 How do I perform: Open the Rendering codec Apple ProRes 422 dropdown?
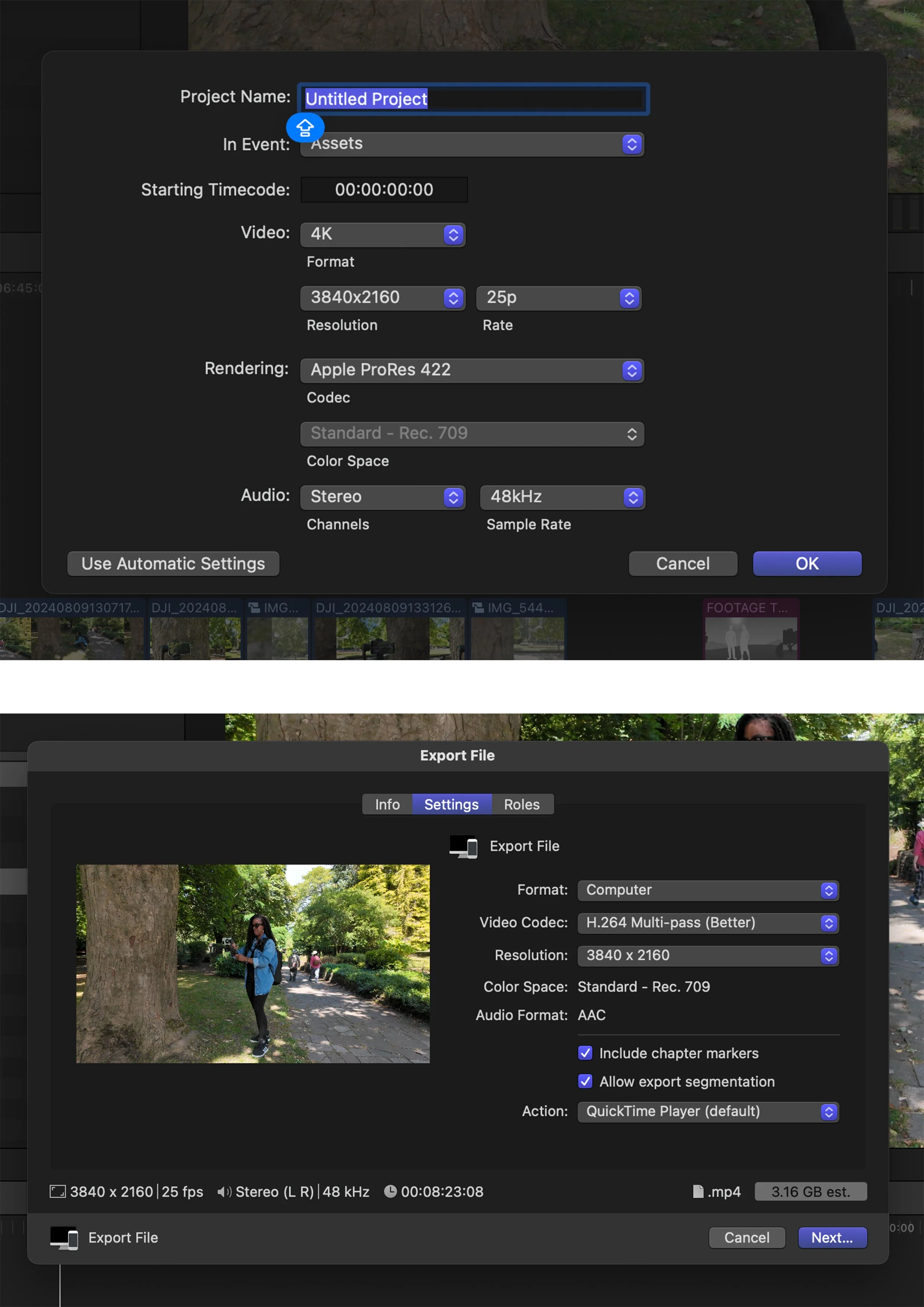coord(471,371)
